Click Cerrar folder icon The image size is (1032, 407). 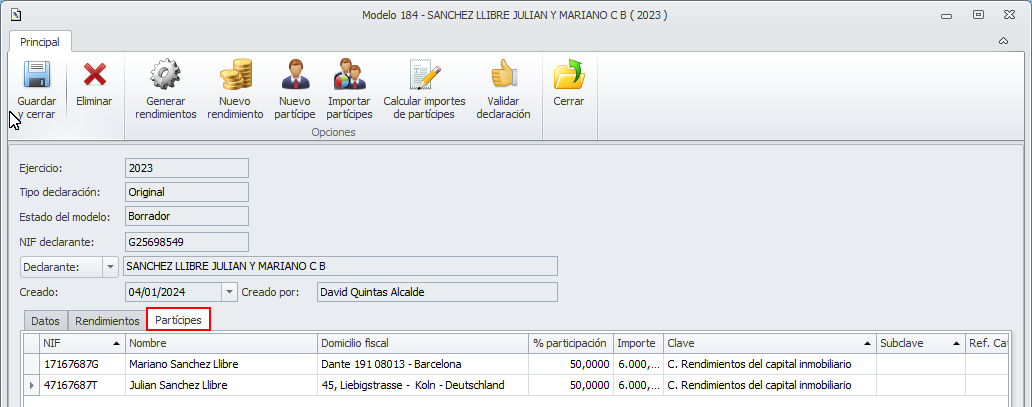(x=569, y=74)
